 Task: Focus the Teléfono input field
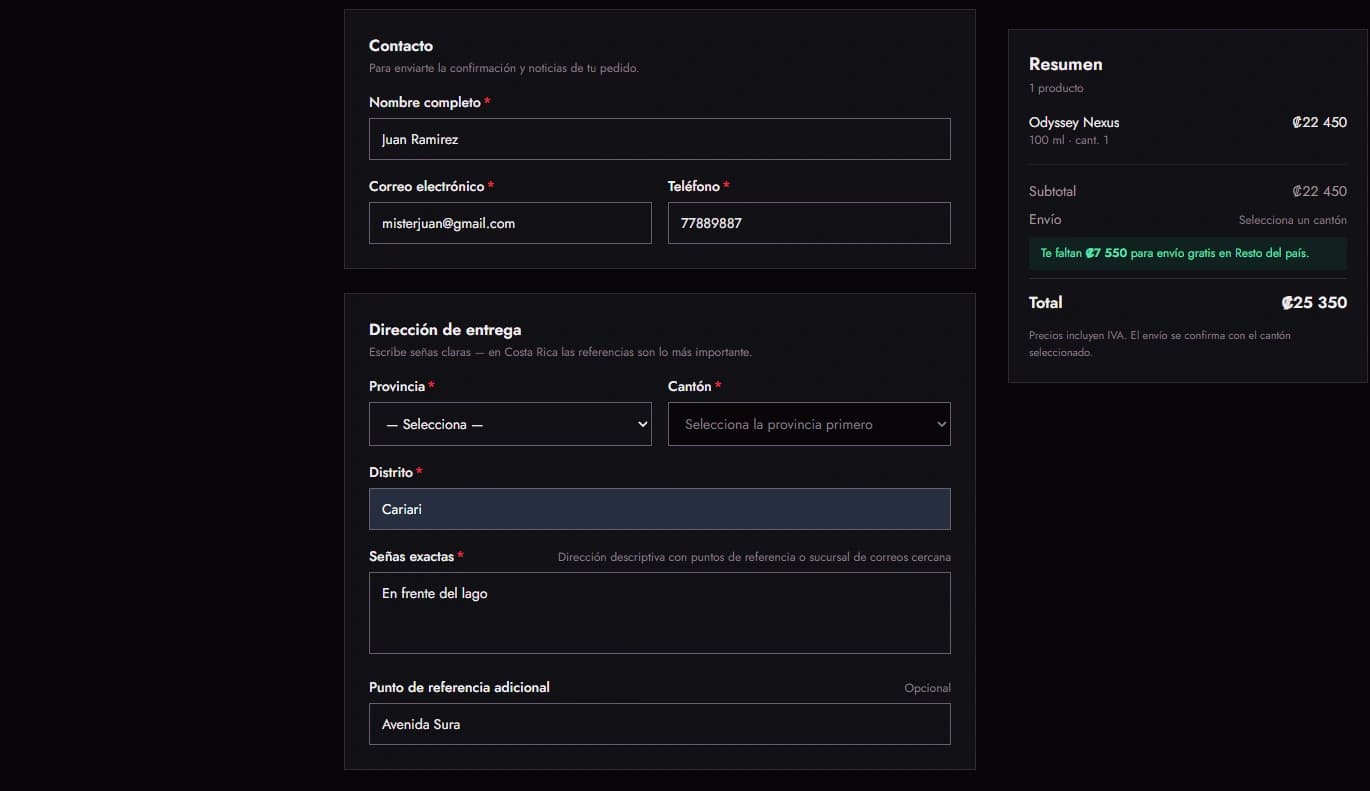click(809, 223)
